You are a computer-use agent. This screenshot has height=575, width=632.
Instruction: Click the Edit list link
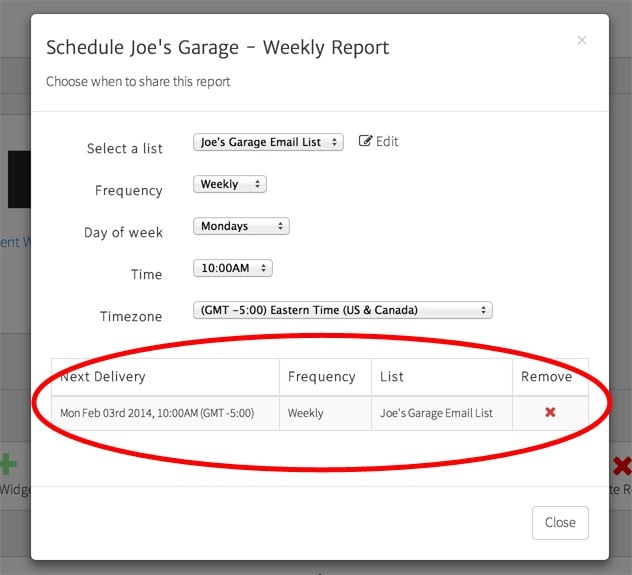coord(378,141)
